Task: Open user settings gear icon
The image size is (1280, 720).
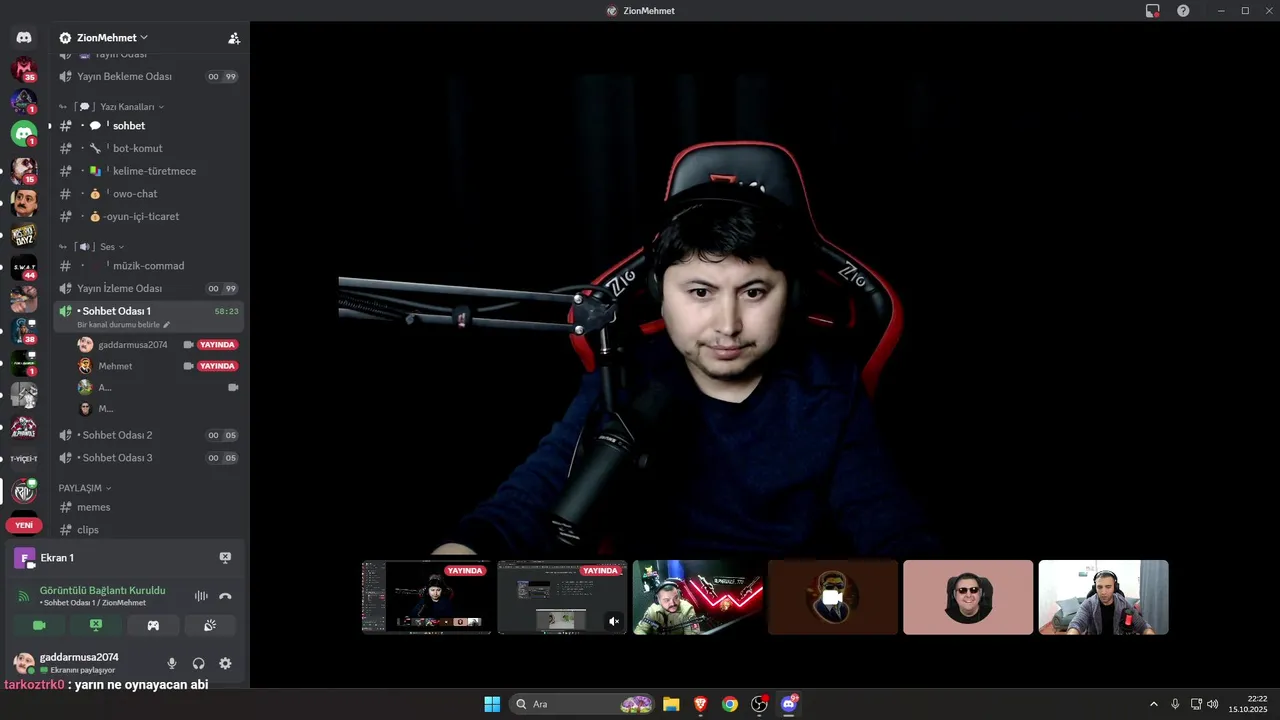Action: [225, 663]
